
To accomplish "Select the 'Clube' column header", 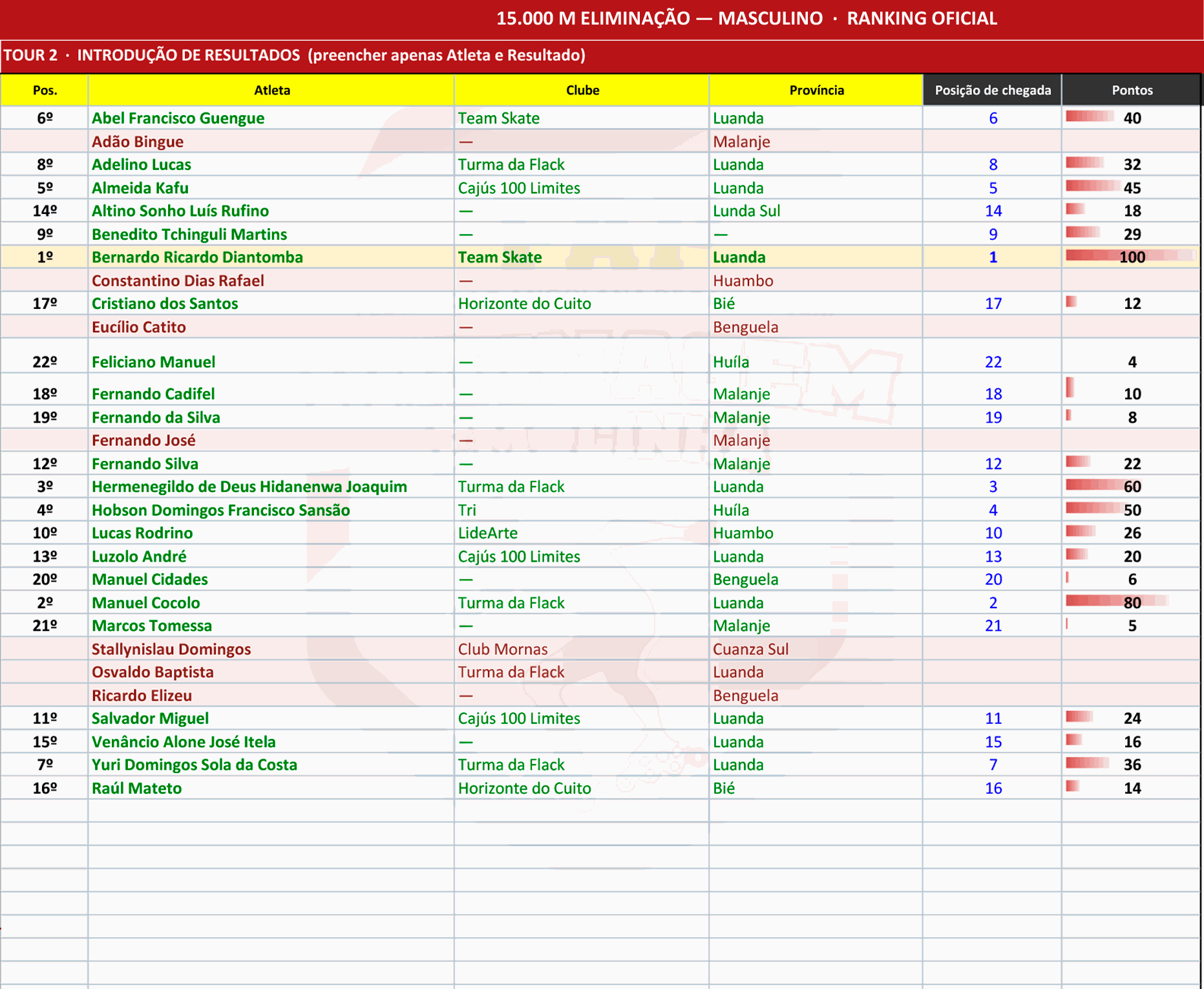I will tap(582, 90).
